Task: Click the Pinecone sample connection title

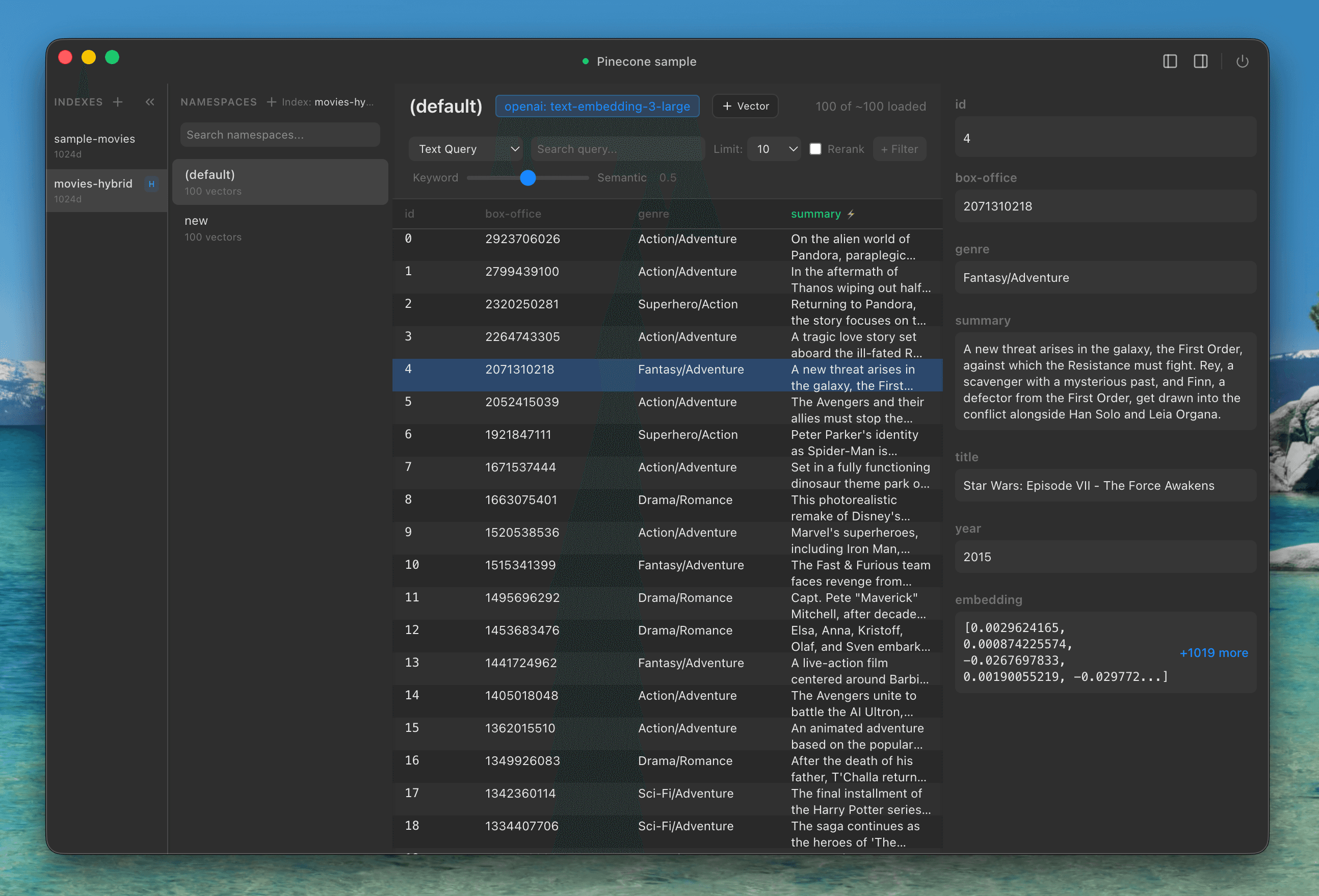Action: coord(646,61)
